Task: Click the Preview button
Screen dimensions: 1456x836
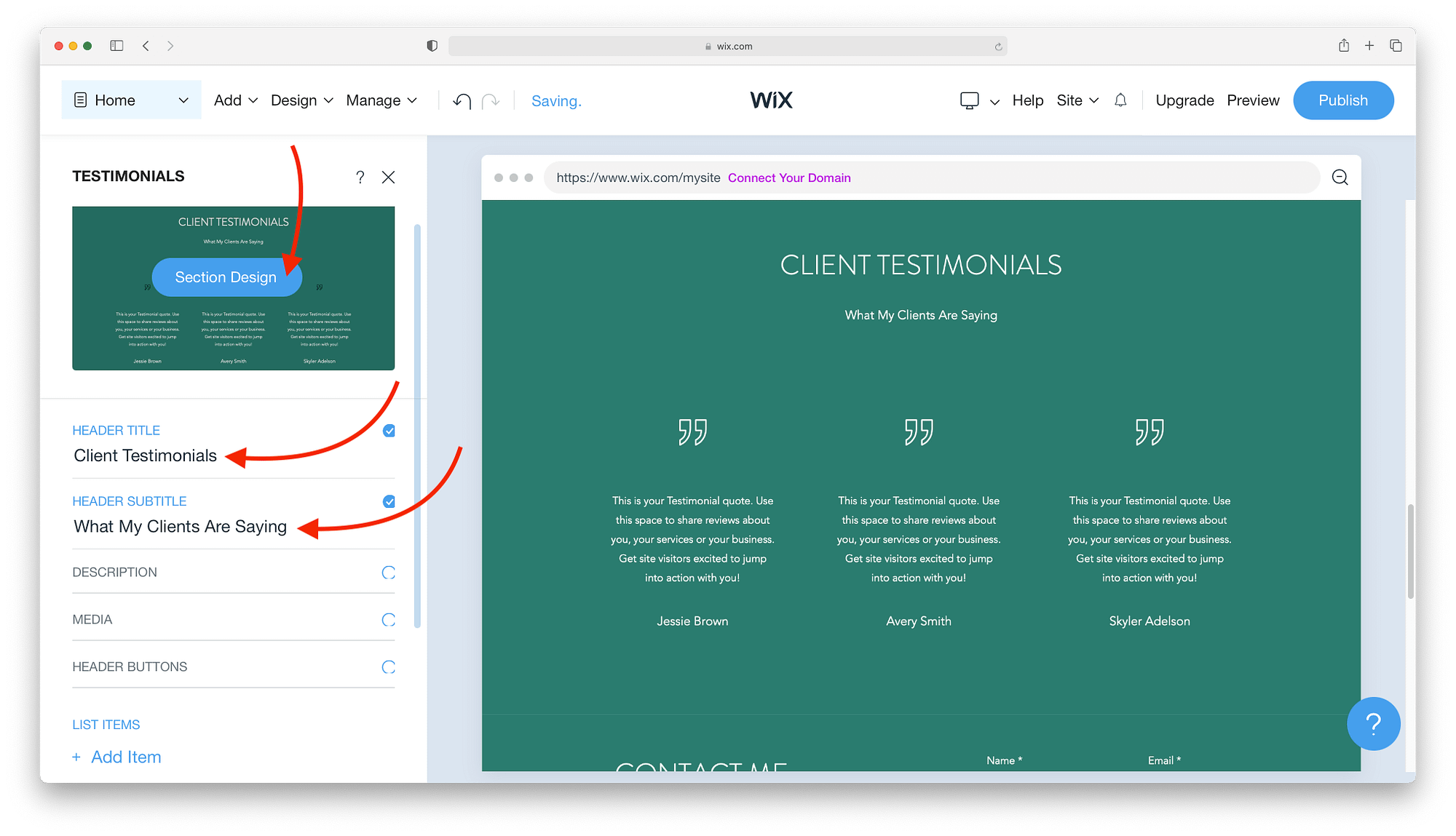Action: [x=1252, y=100]
